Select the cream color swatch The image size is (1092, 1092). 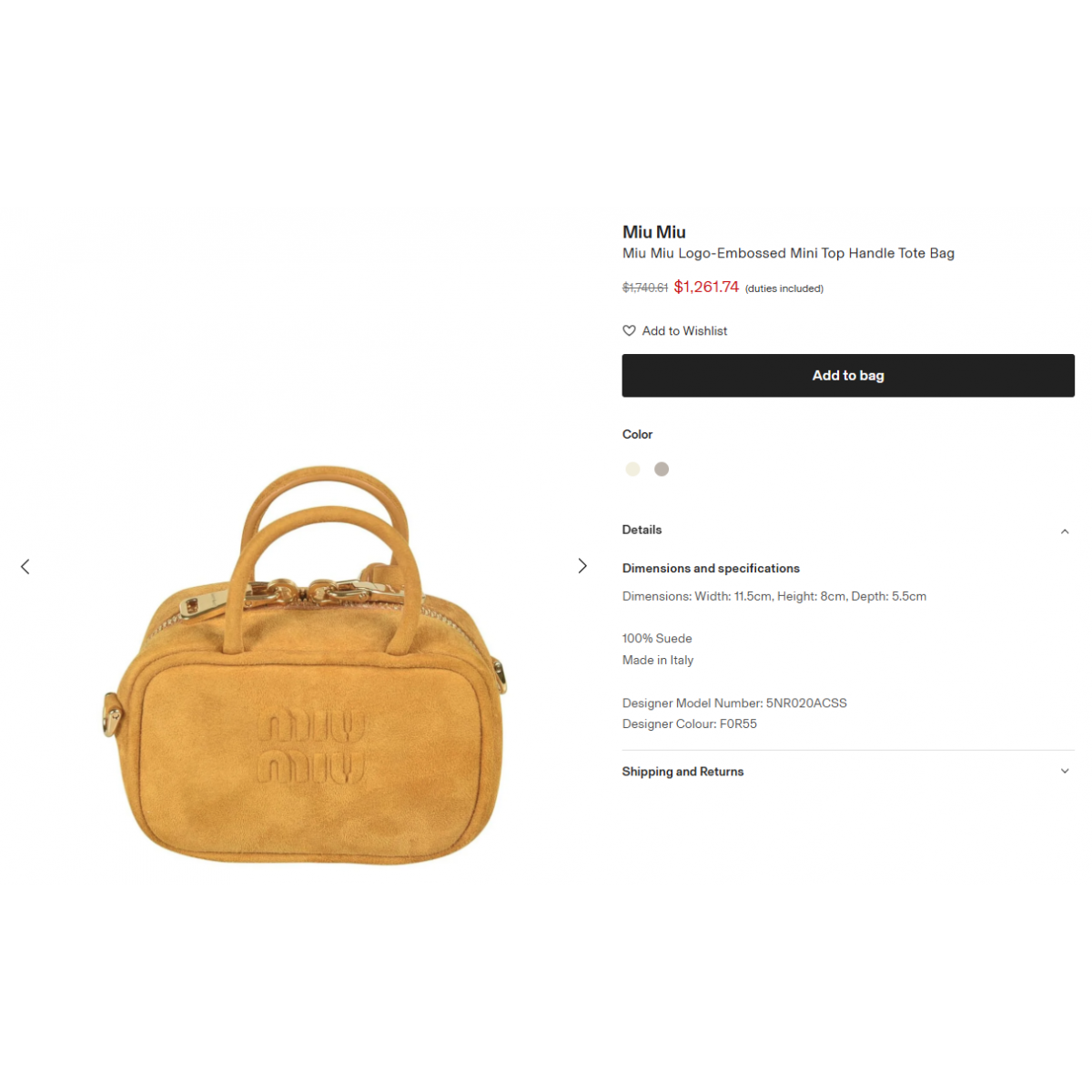(632, 469)
